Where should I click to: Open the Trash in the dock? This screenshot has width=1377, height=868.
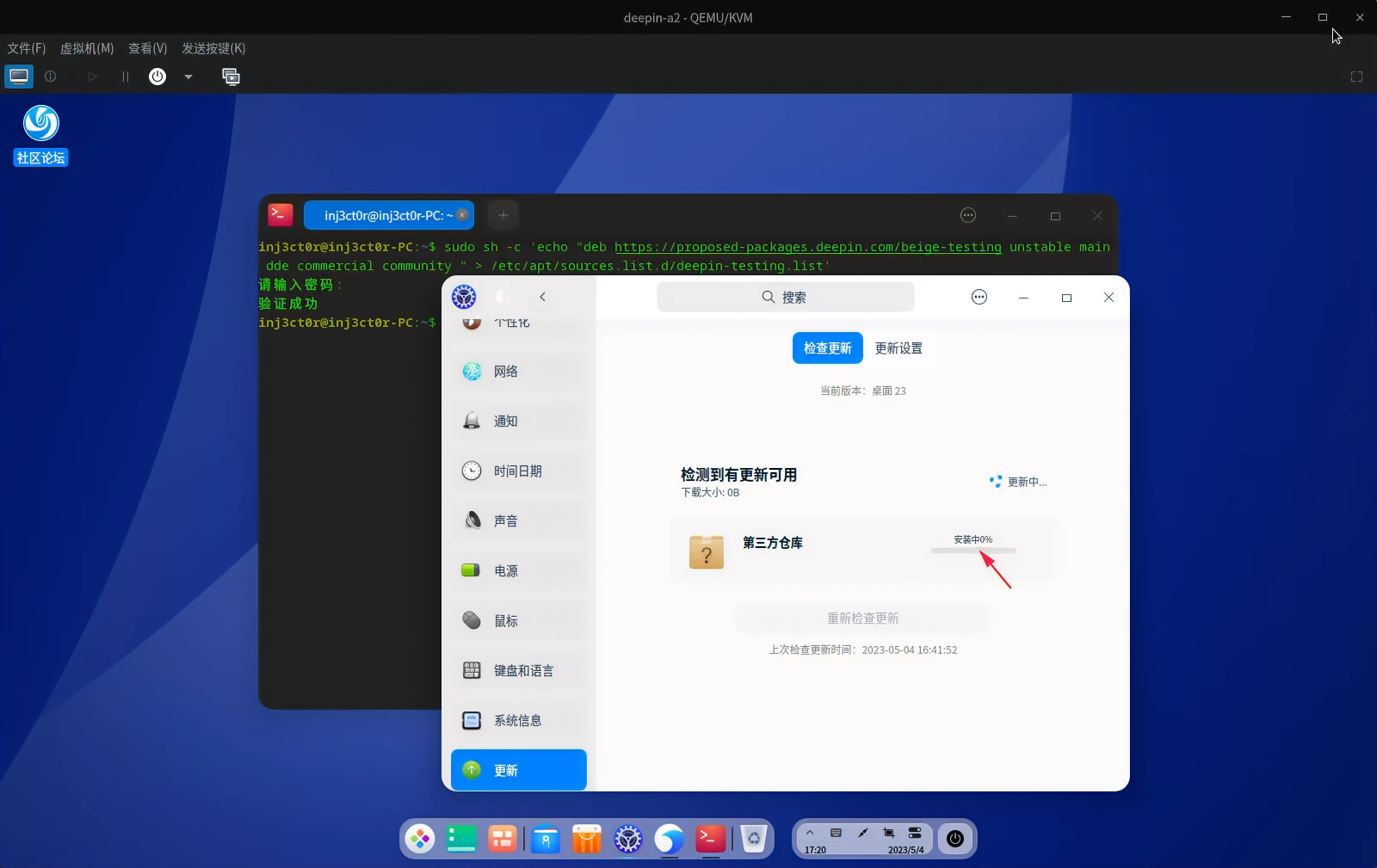point(755,839)
